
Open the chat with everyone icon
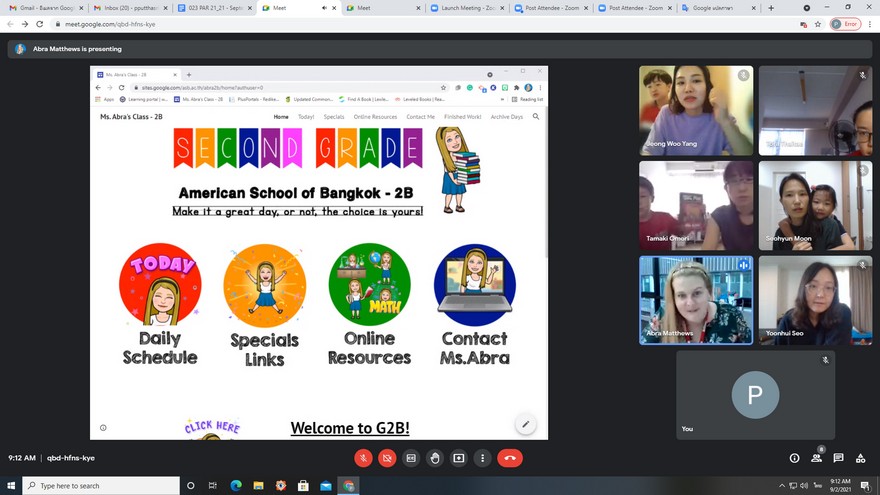click(x=838, y=458)
